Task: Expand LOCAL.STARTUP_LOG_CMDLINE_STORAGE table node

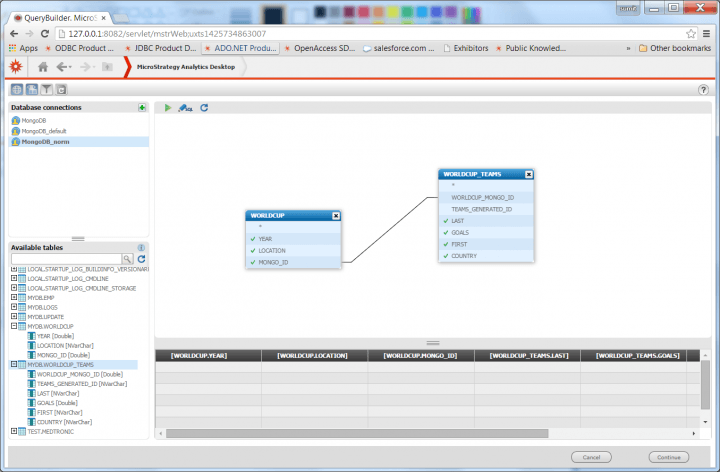Action: click(14, 288)
